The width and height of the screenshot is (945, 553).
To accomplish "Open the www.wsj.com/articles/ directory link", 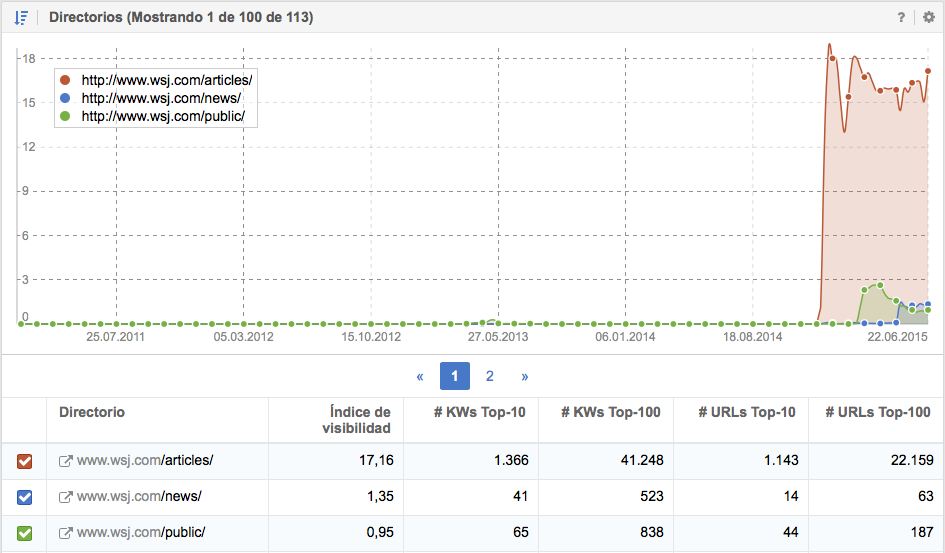I will point(145,461).
